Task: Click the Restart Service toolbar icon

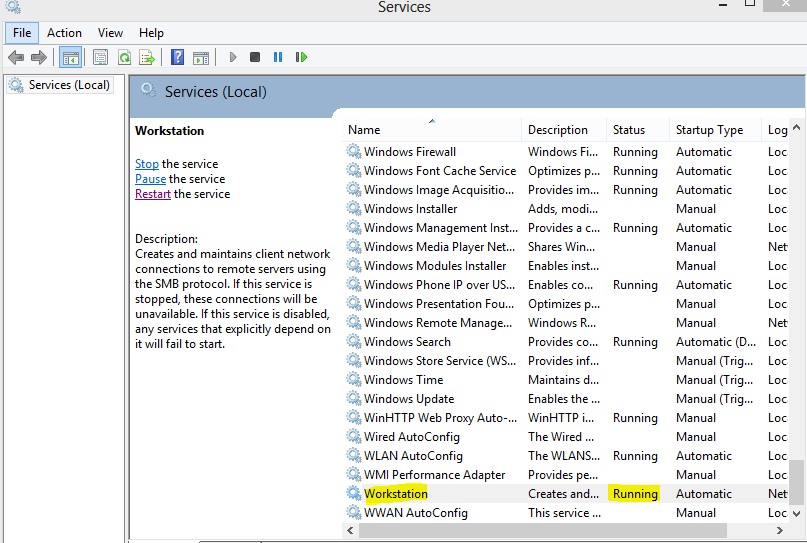Action: coord(301,57)
